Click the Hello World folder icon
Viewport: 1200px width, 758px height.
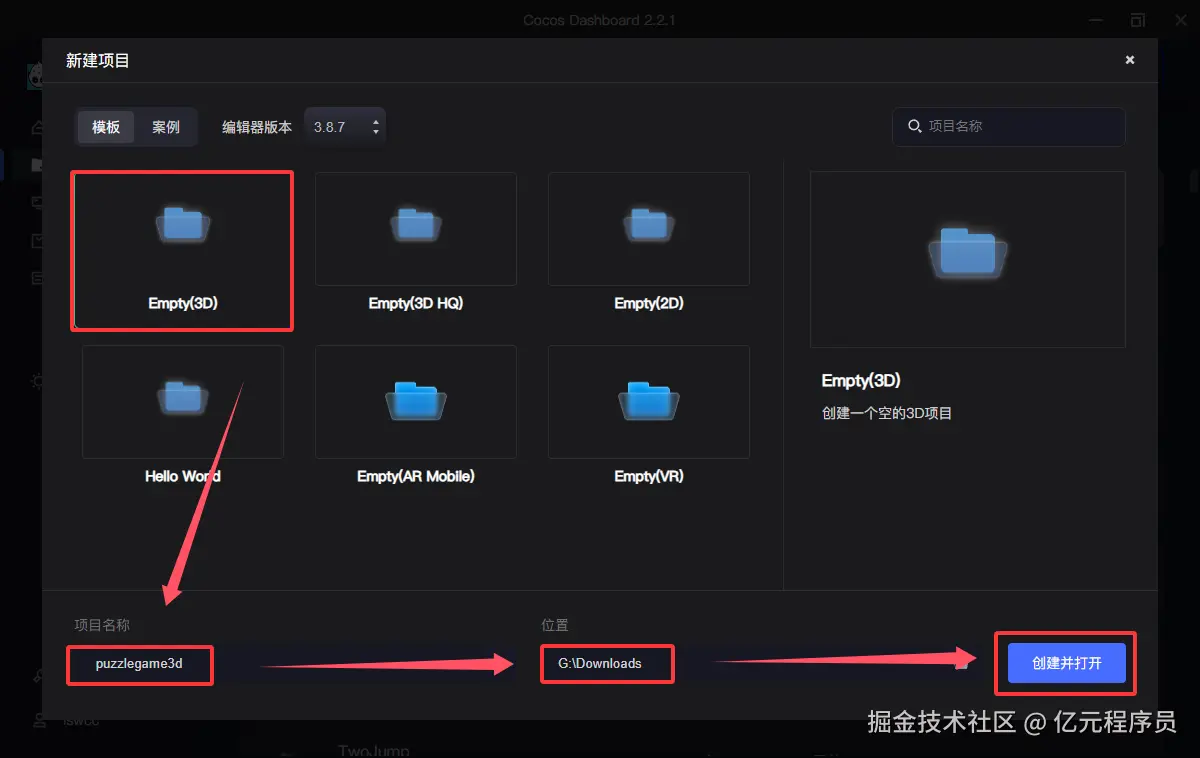pos(183,398)
